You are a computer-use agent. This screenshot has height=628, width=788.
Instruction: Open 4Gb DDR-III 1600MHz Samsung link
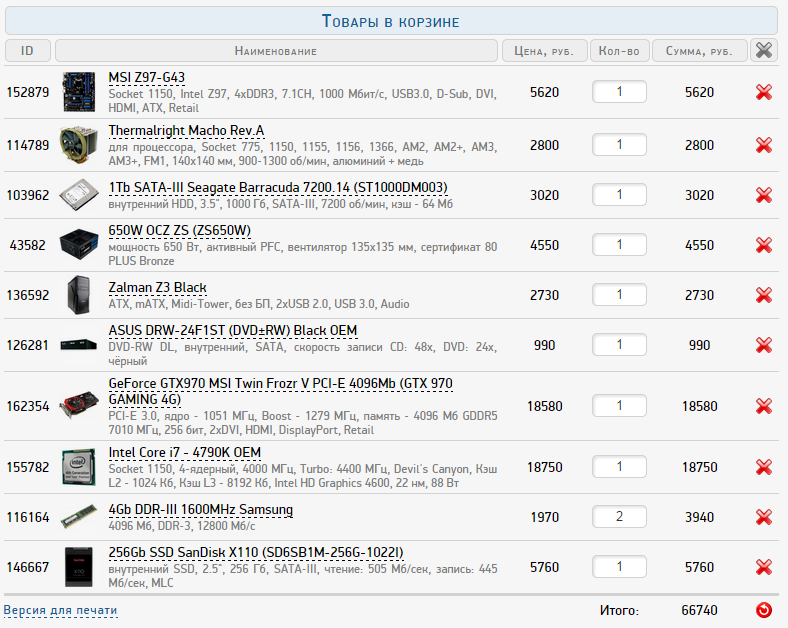click(201, 509)
